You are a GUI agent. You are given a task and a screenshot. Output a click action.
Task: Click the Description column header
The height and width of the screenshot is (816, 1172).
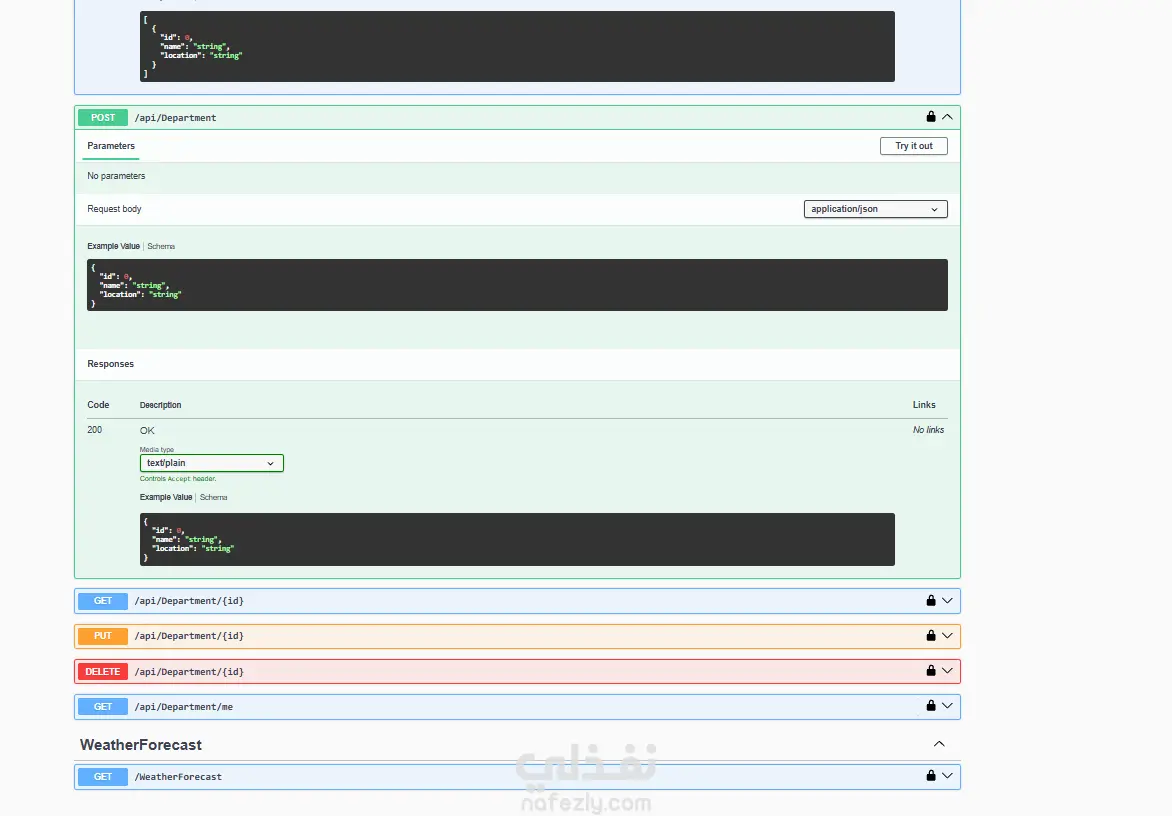tap(160, 405)
